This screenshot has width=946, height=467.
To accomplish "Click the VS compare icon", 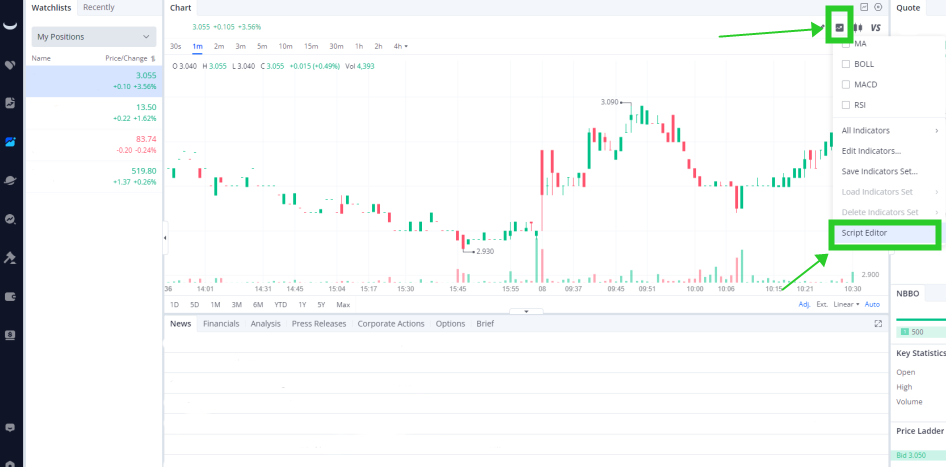I will click(x=876, y=27).
